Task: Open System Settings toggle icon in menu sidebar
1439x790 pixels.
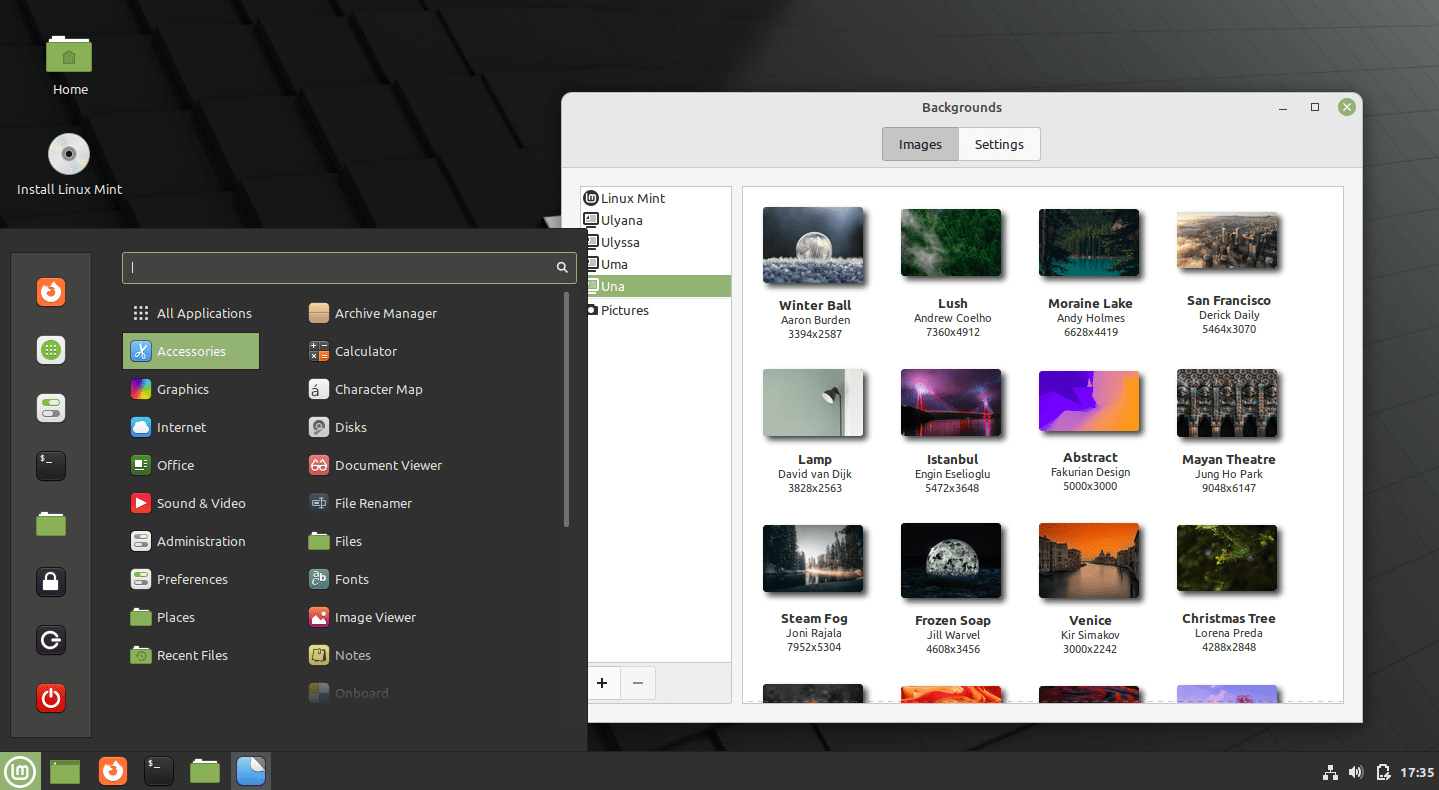Action: [51, 408]
